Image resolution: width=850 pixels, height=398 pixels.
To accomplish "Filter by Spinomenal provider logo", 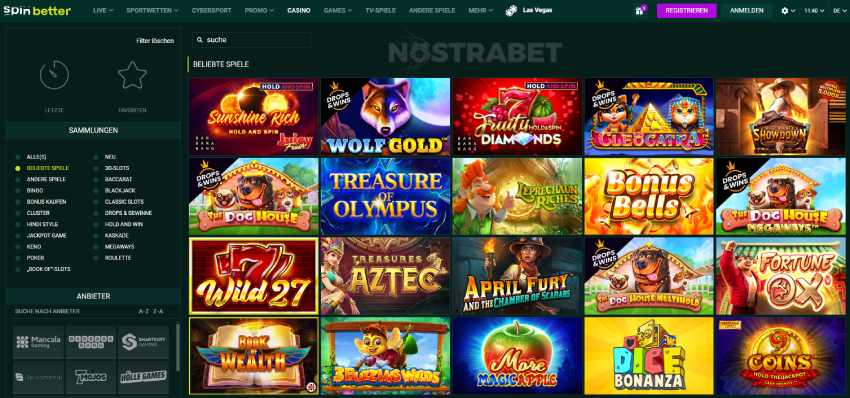I will tap(38, 377).
